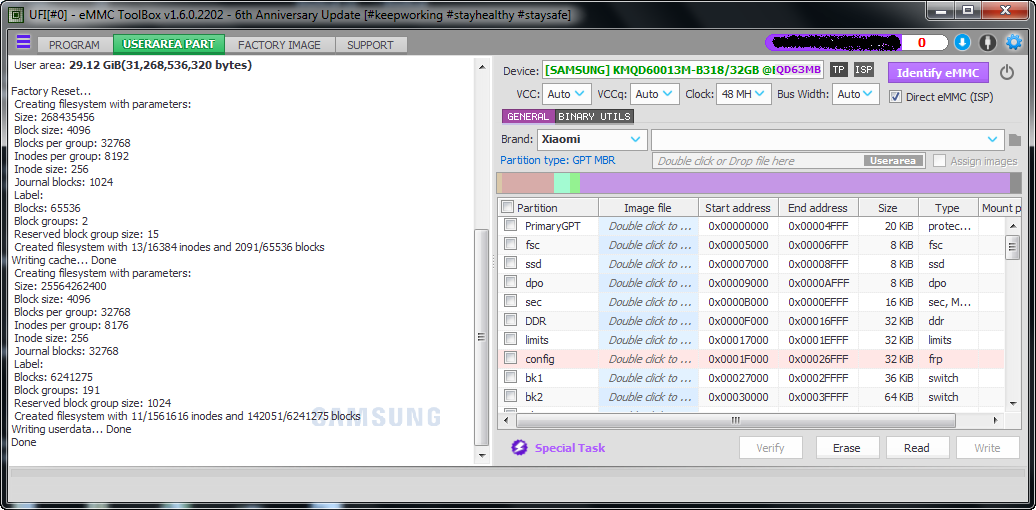1036x510 pixels.
Task: Click the browse folder icon
Action: click(x=1015, y=140)
